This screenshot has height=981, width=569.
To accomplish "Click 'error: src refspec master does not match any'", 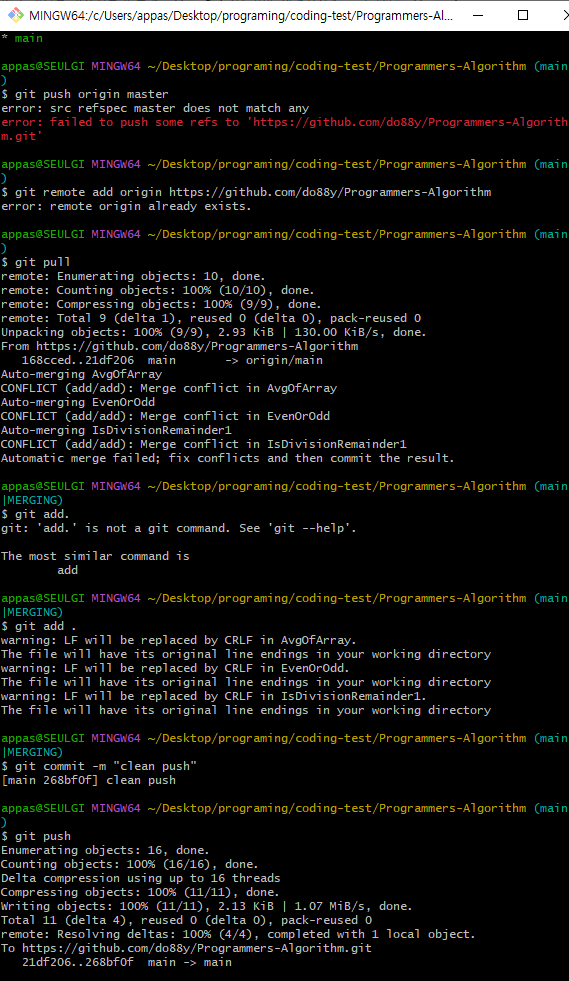I will (155, 108).
